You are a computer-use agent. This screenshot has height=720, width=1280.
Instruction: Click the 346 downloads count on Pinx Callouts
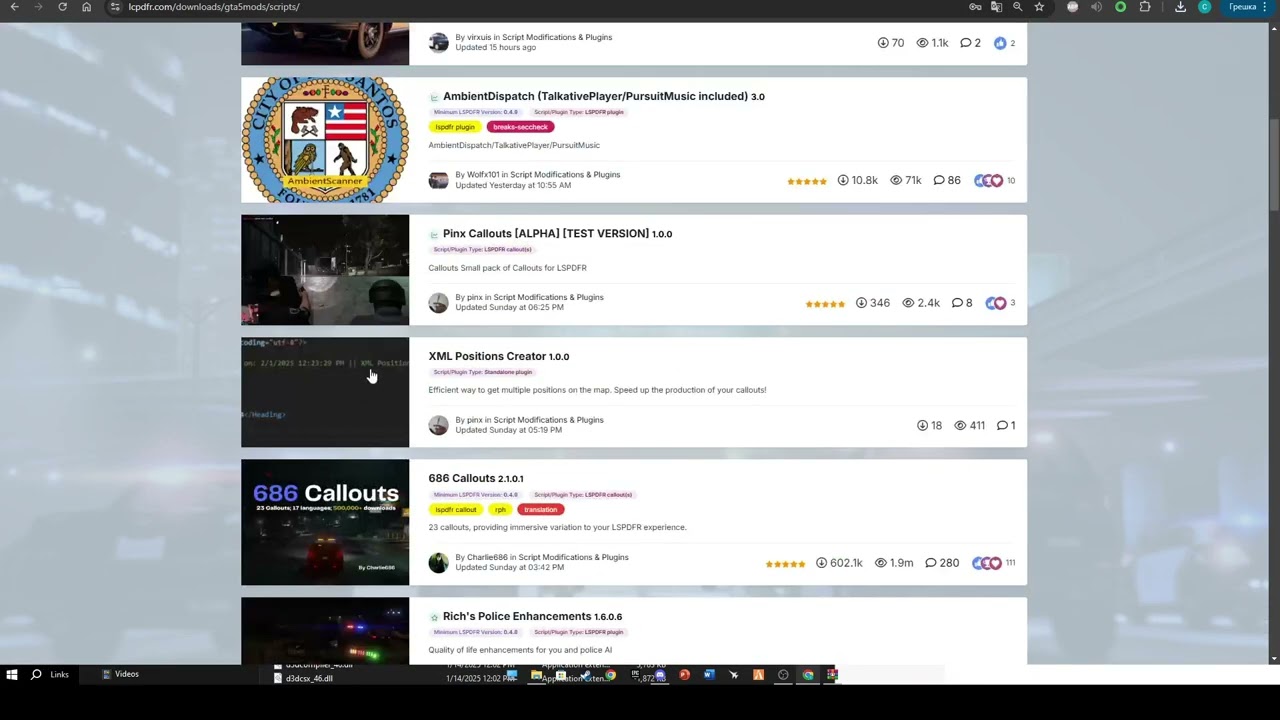pyautogui.click(x=872, y=303)
